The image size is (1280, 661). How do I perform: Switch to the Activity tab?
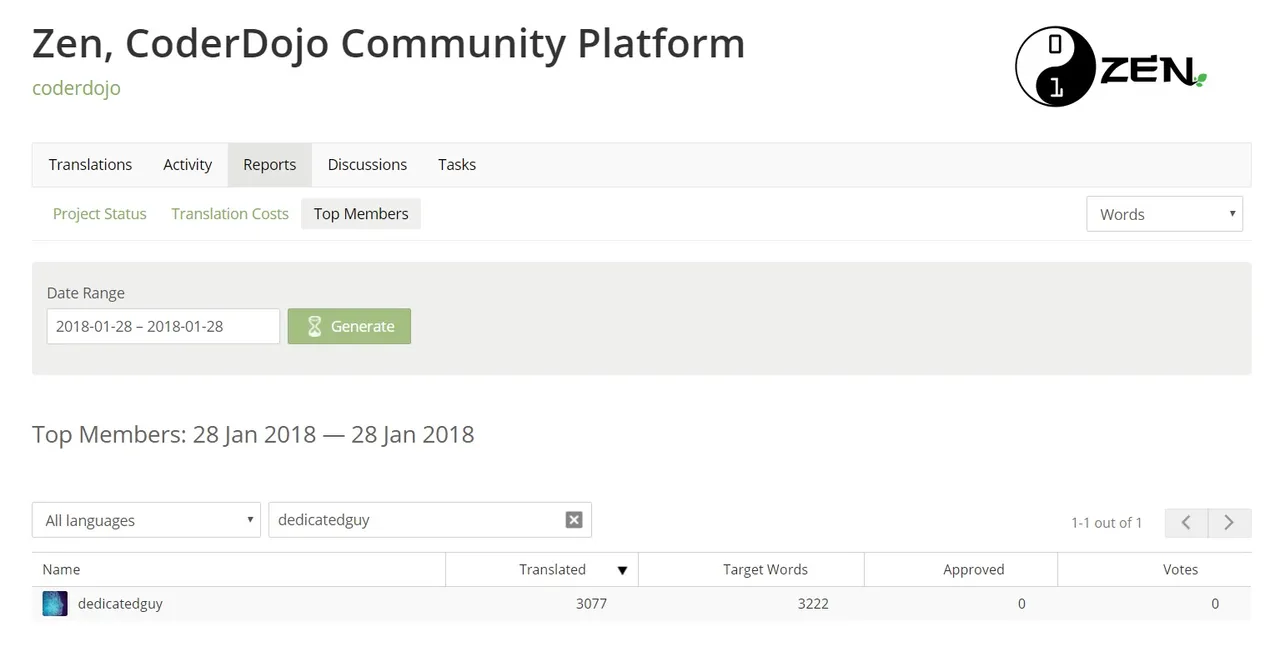188,165
